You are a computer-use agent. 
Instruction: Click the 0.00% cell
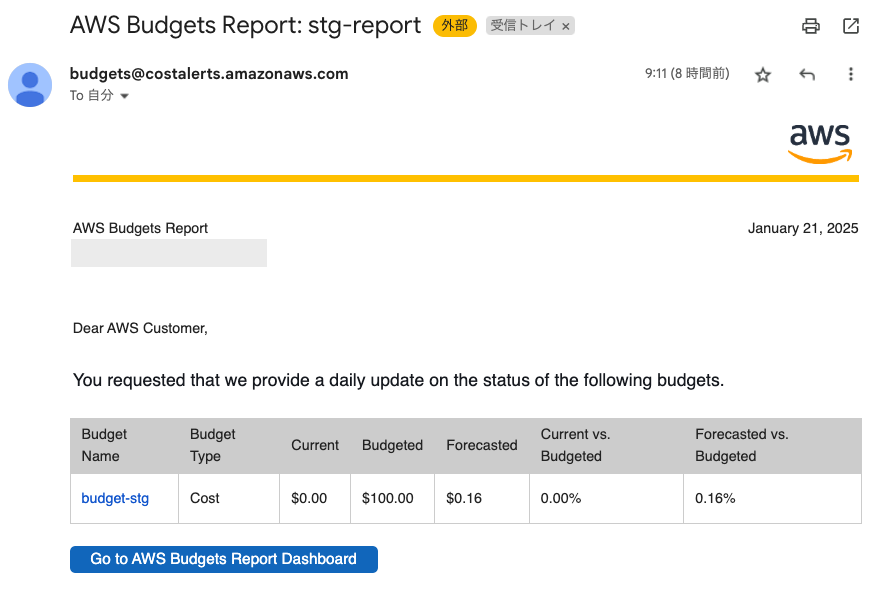tap(606, 498)
